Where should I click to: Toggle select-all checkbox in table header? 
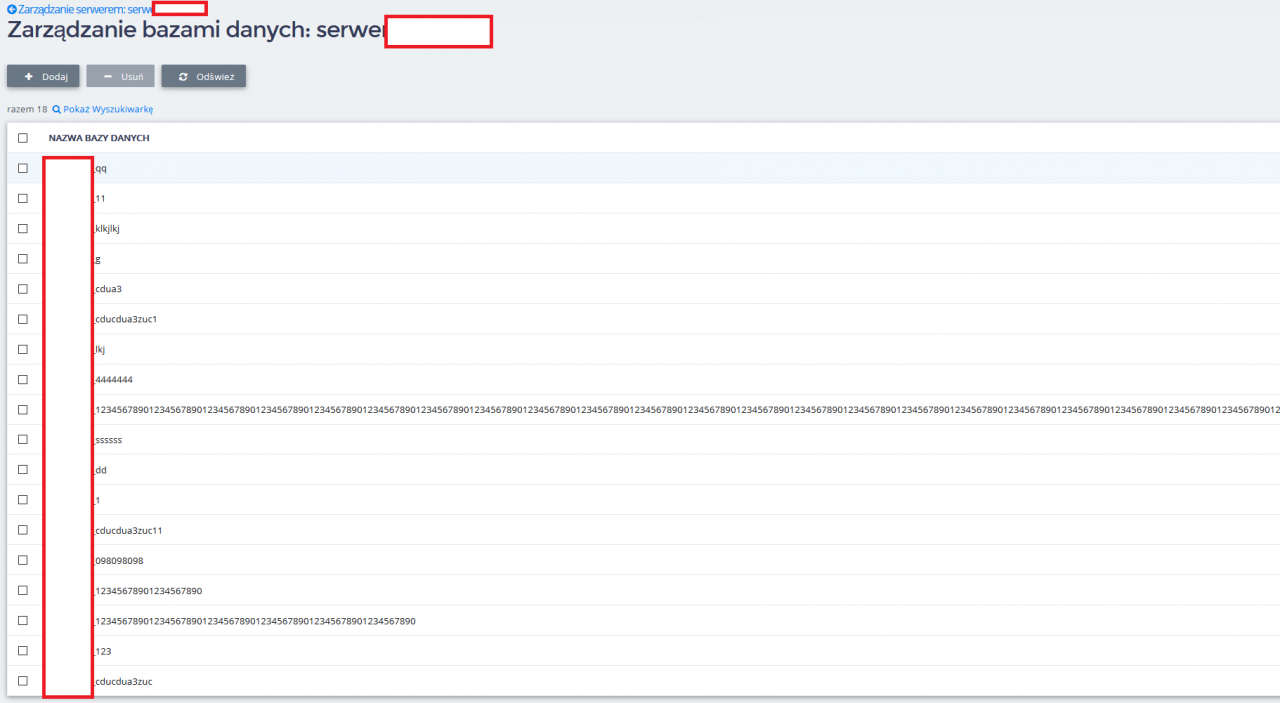pyautogui.click(x=23, y=138)
